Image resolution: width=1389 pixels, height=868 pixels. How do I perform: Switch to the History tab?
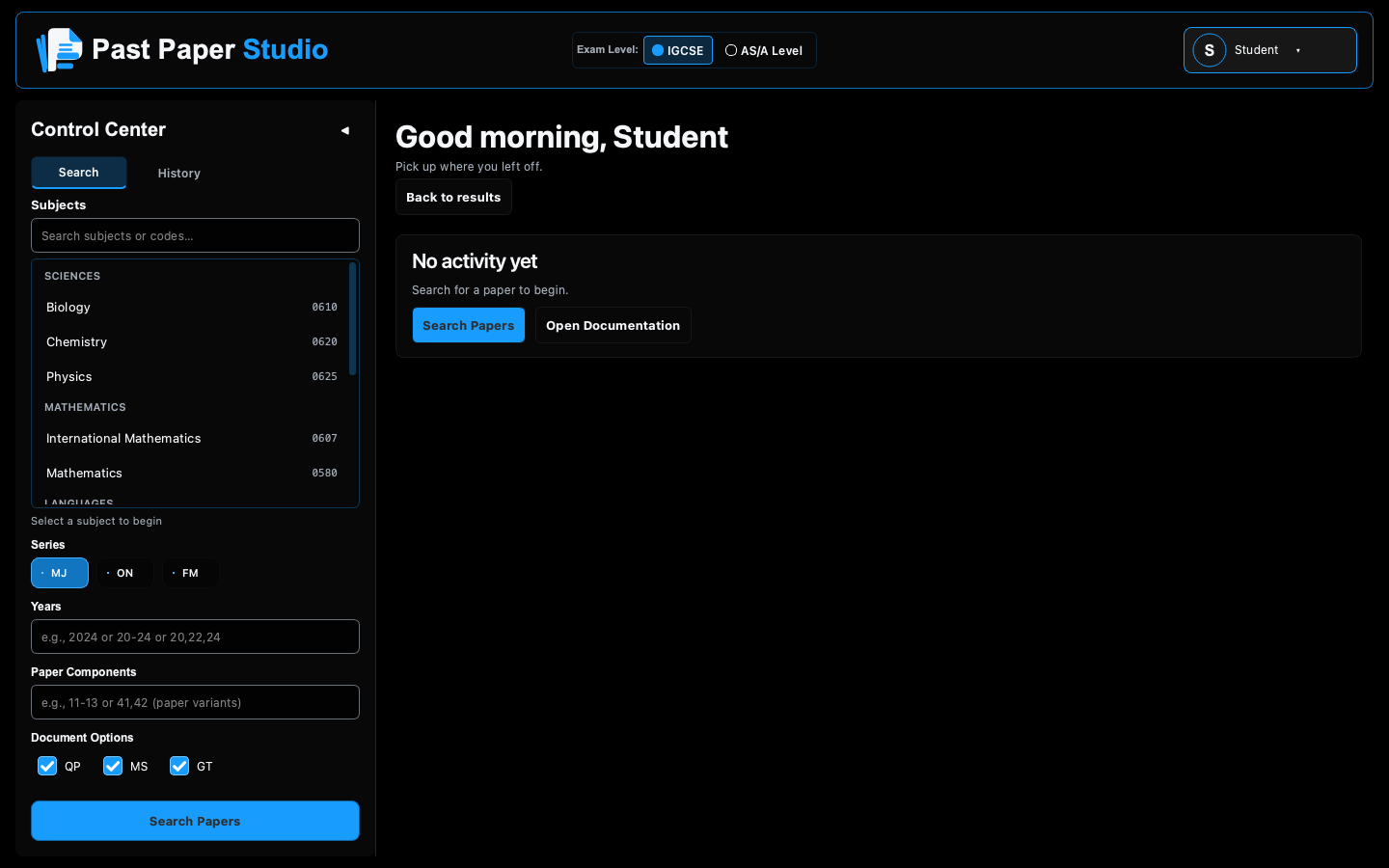pos(179,174)
